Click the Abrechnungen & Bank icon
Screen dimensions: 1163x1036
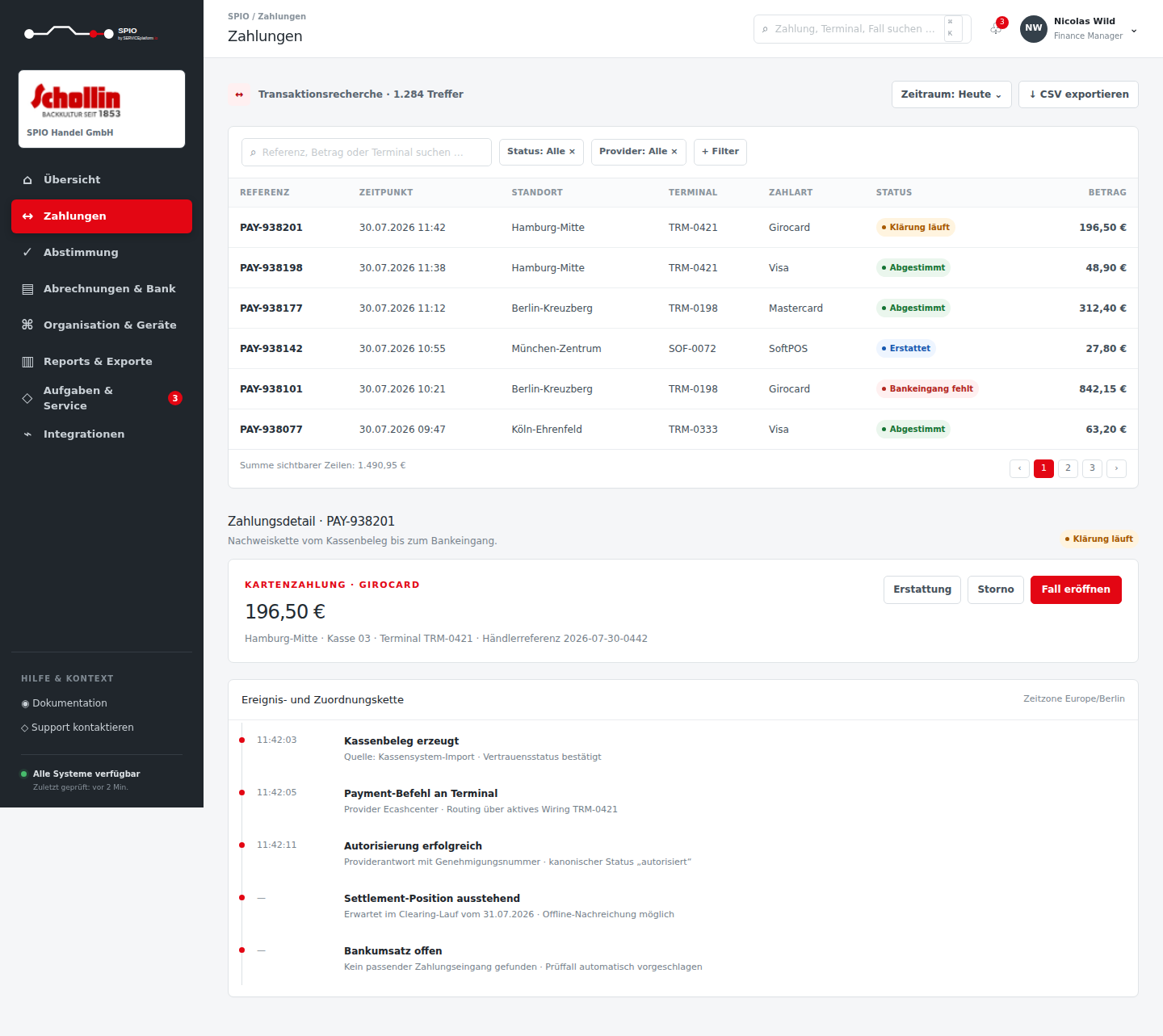tap(27, 289)
